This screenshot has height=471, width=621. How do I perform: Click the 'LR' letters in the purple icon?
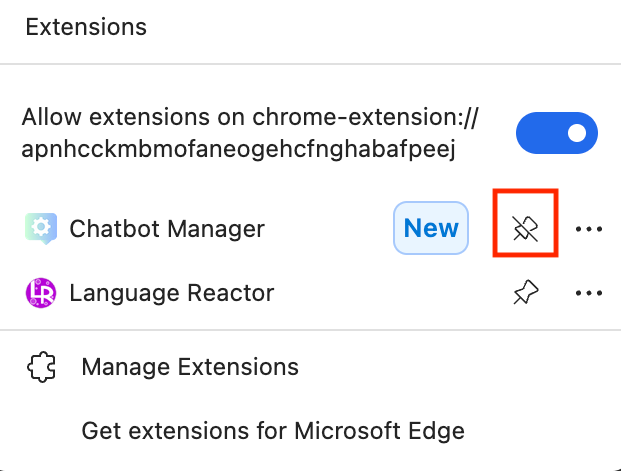41,293
